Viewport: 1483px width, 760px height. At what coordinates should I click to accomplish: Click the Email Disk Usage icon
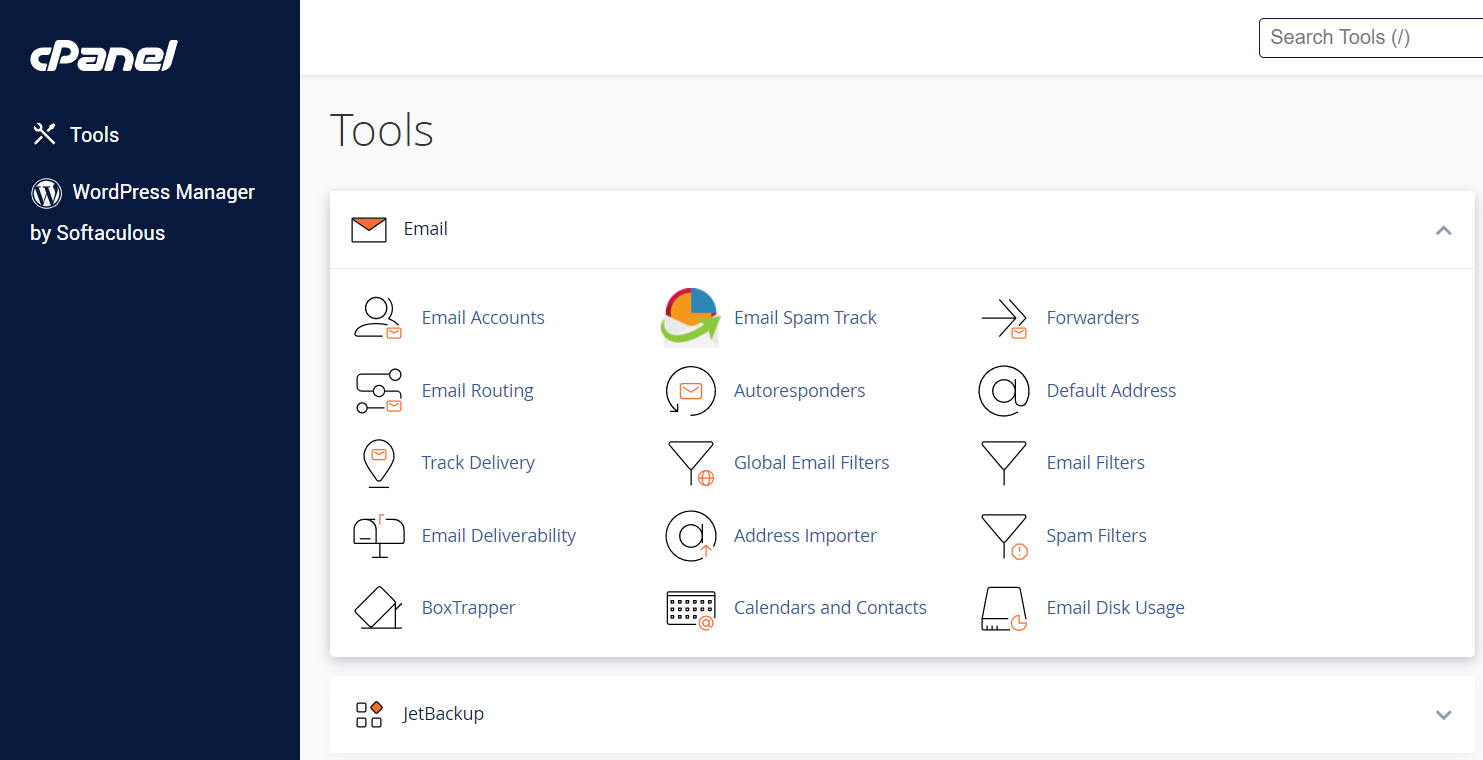(1003, 609)
